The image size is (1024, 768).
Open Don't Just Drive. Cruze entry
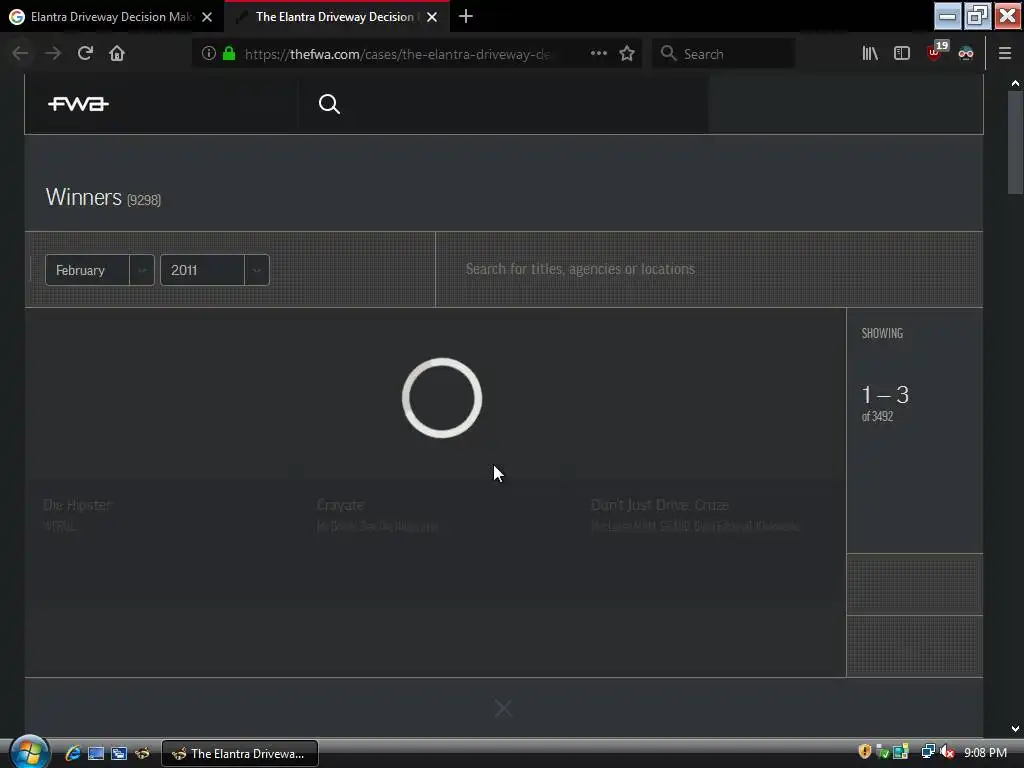660,505
